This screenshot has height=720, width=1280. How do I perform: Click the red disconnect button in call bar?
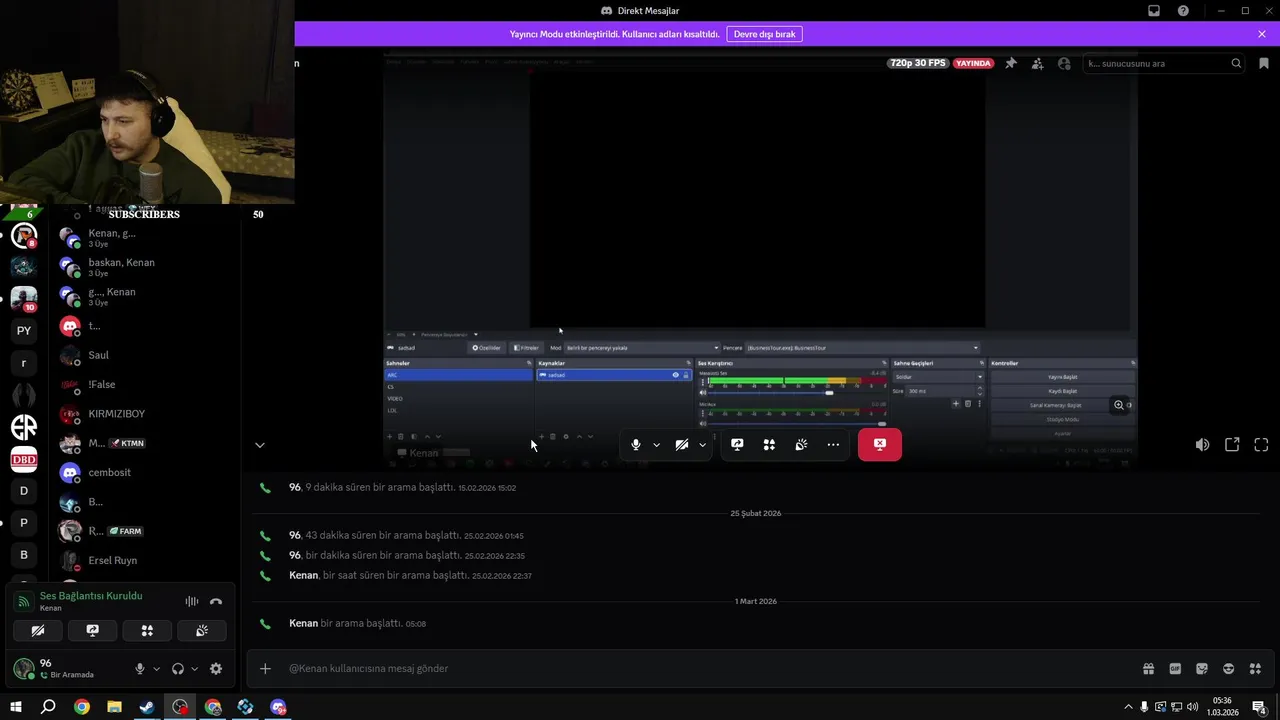pos(880,445)
